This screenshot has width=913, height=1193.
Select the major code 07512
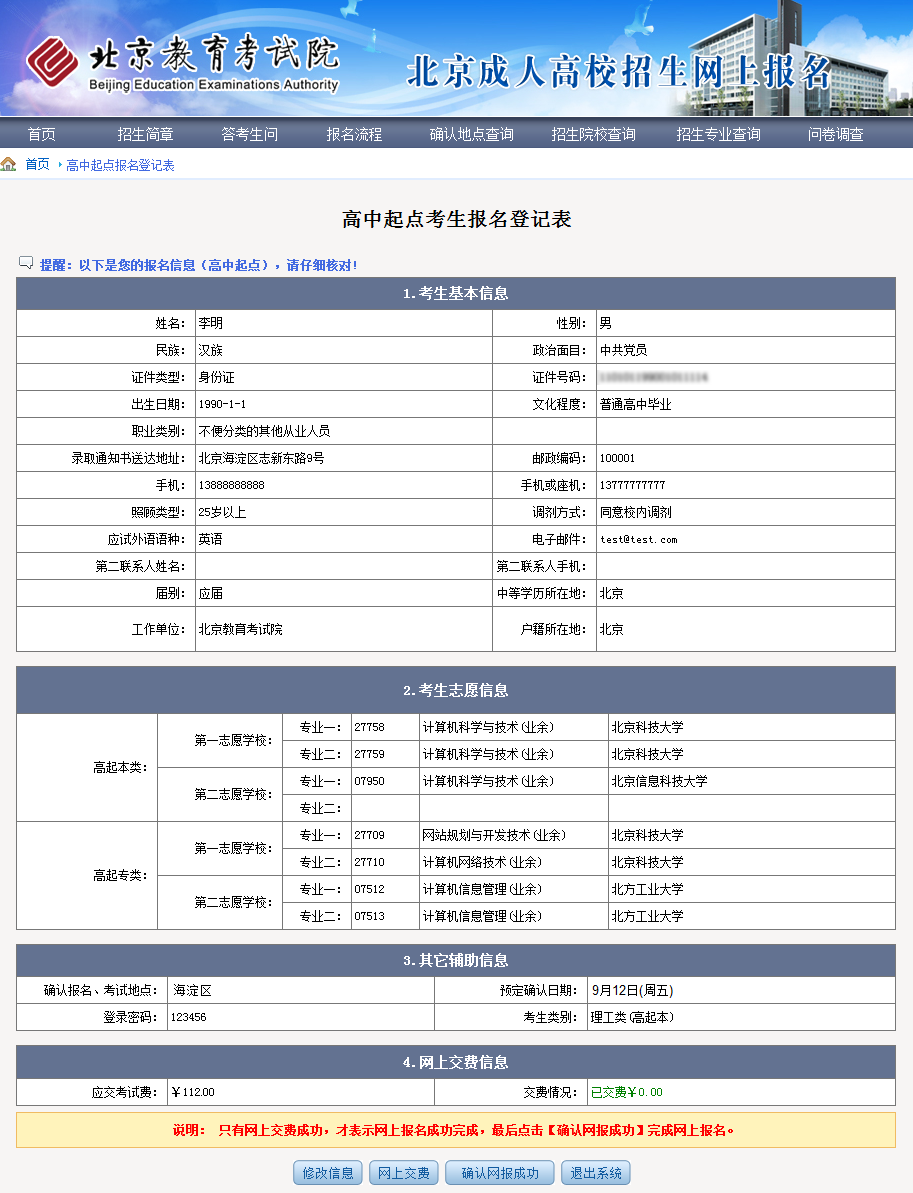(x=369, y=889)
